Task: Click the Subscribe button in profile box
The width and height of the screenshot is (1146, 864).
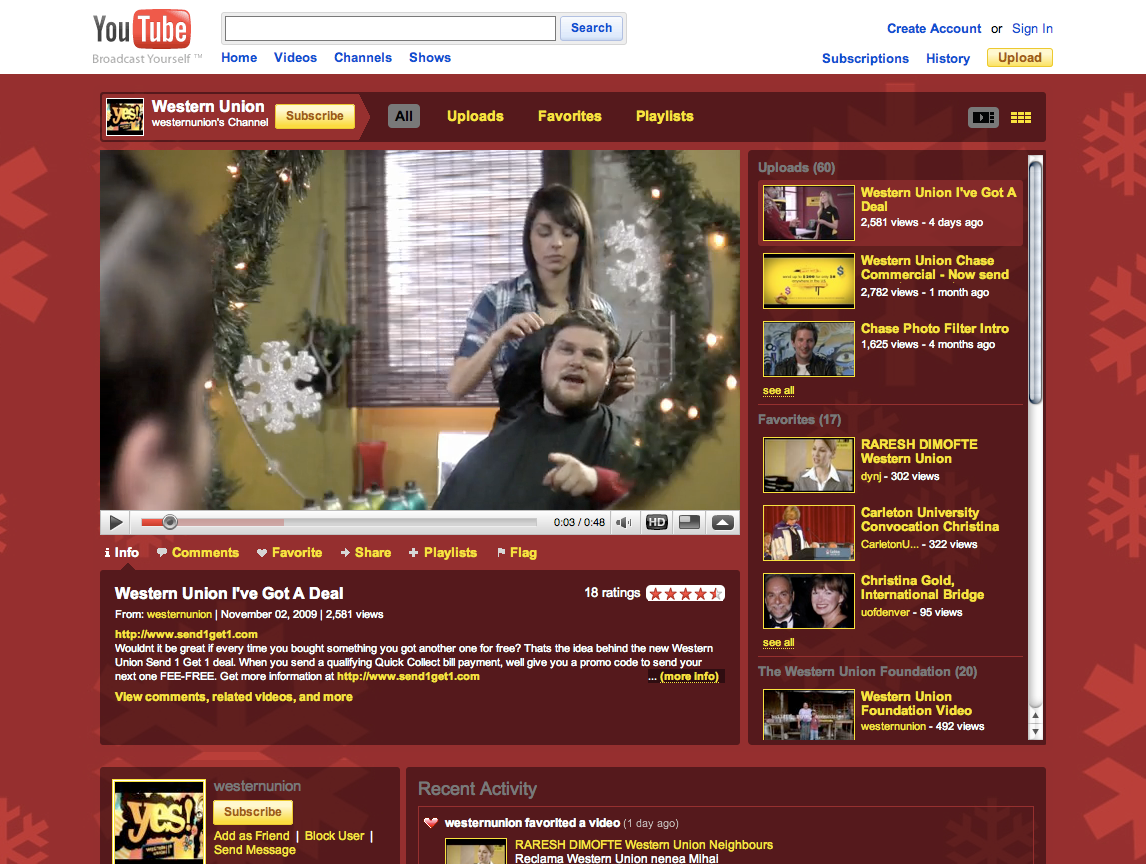Action: [252, 812]
